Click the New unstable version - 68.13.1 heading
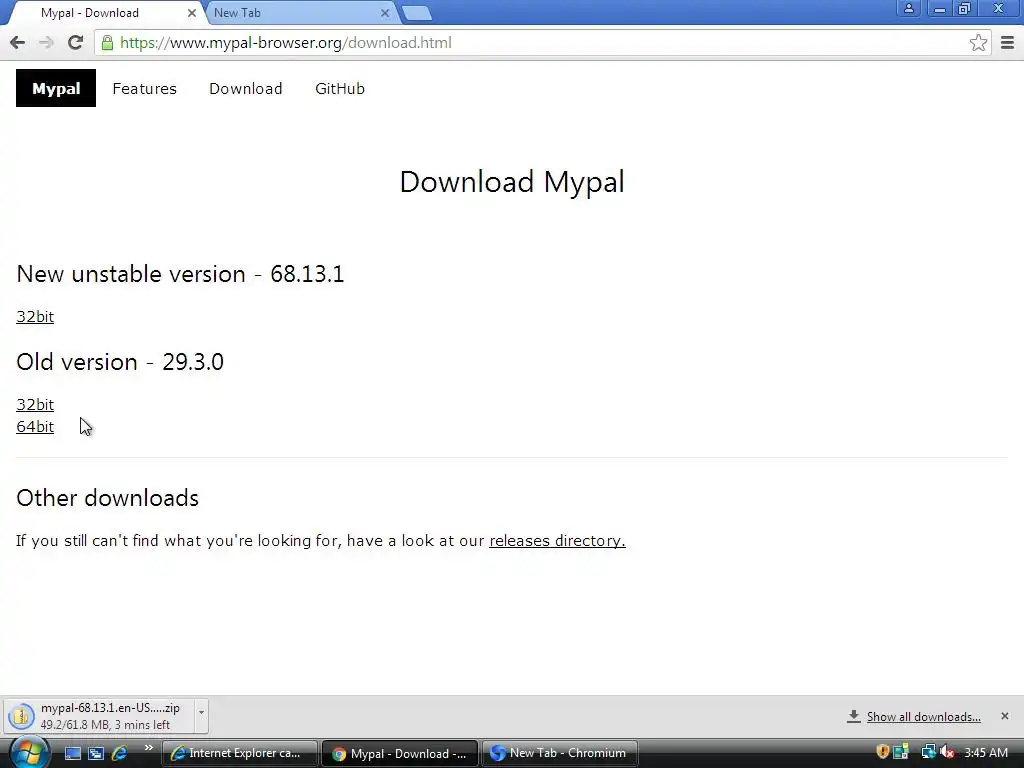The image size is (1024, 768). (x=180, y=274)
